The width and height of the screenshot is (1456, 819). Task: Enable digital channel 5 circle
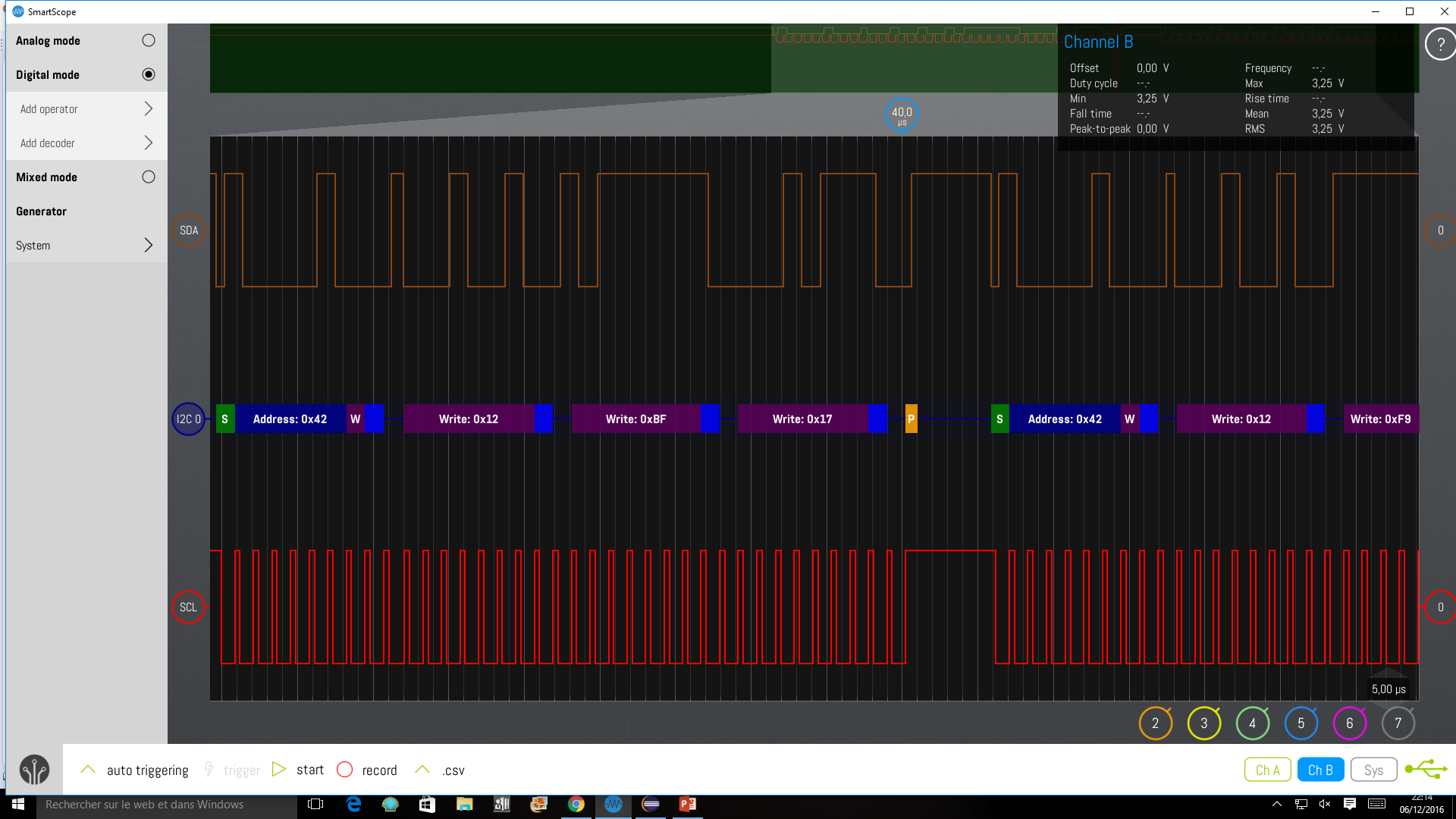pyautogui.click(x=1301, y=723)
